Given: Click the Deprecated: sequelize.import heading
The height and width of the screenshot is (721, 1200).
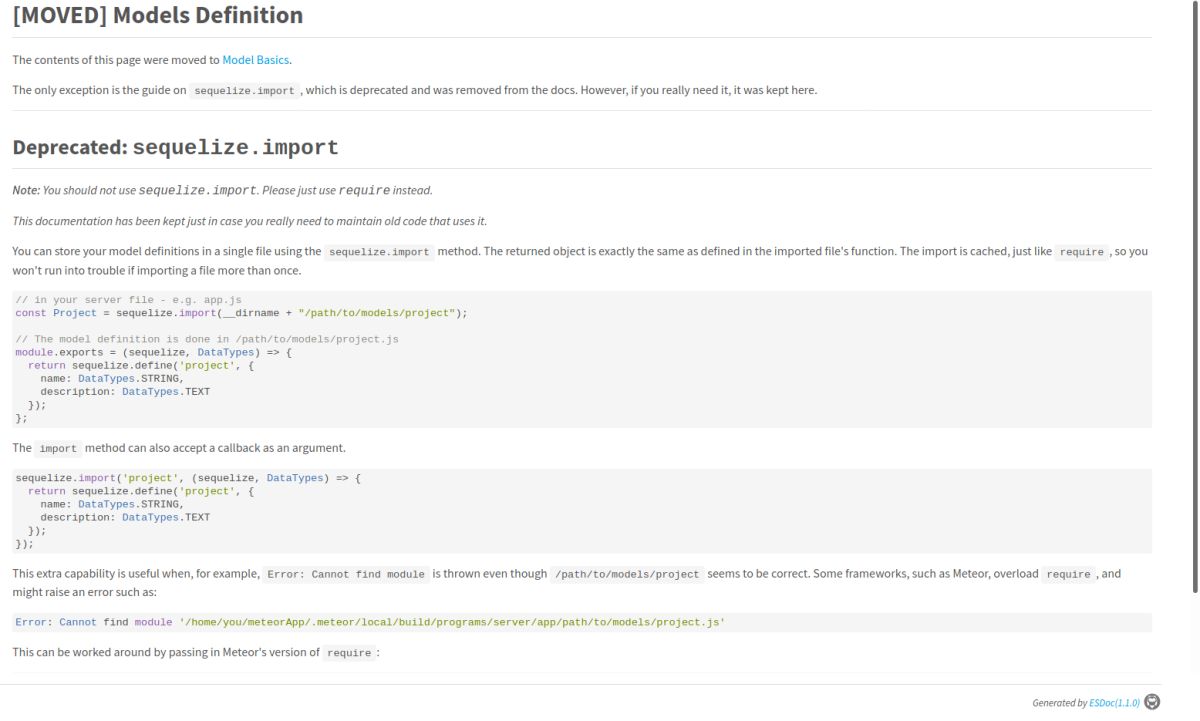Looking at the screenshot, I should click(x=176, y=148).
